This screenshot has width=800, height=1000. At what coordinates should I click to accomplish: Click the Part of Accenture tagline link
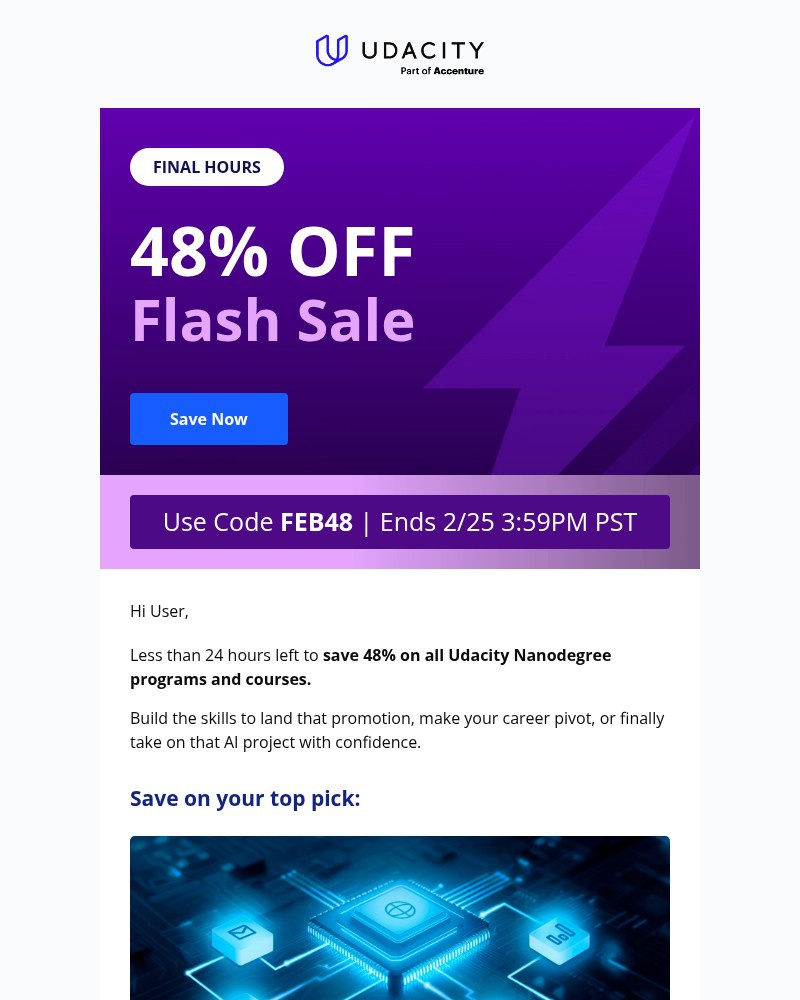point(441,69)
